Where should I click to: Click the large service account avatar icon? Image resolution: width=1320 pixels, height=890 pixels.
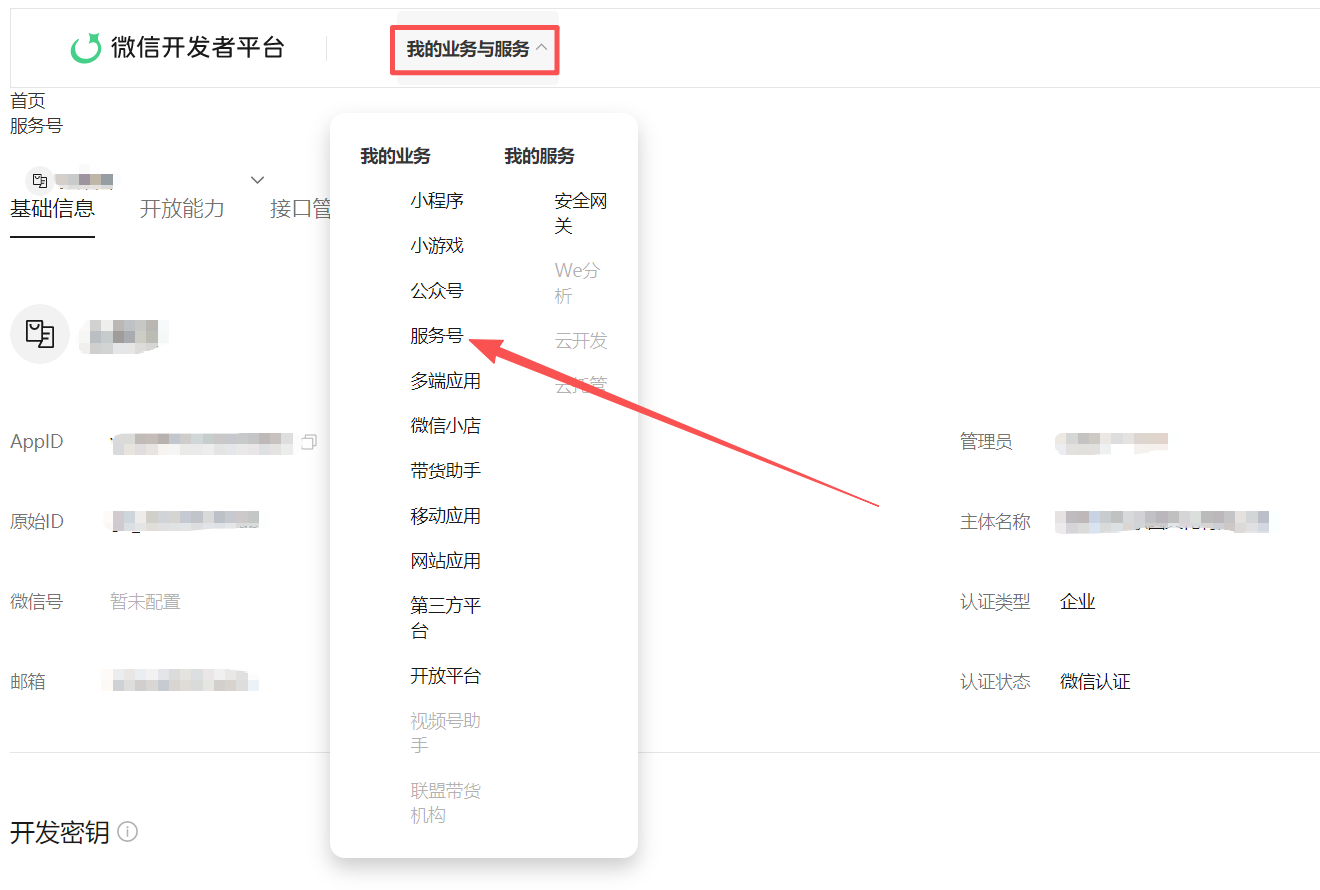[x=40, y=334]
